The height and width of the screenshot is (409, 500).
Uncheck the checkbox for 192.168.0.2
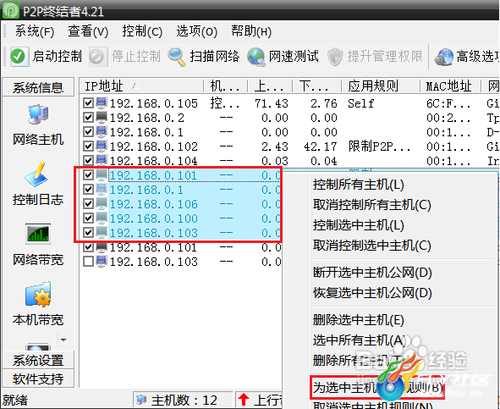click(x=88, y=117)
